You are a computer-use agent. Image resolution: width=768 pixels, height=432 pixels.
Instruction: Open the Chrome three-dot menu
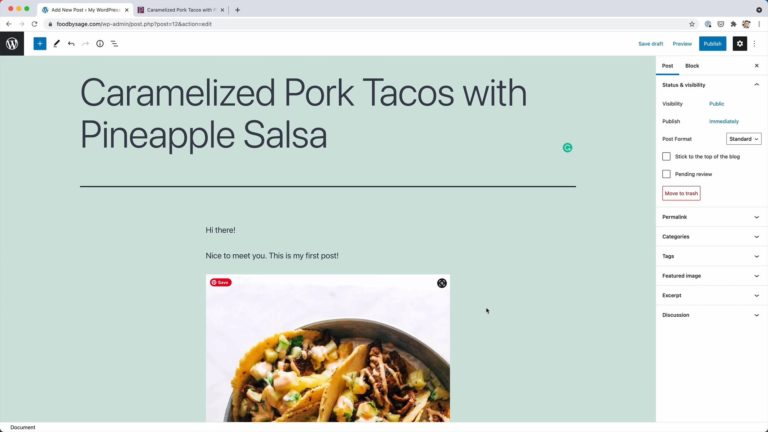pos(759,24)
